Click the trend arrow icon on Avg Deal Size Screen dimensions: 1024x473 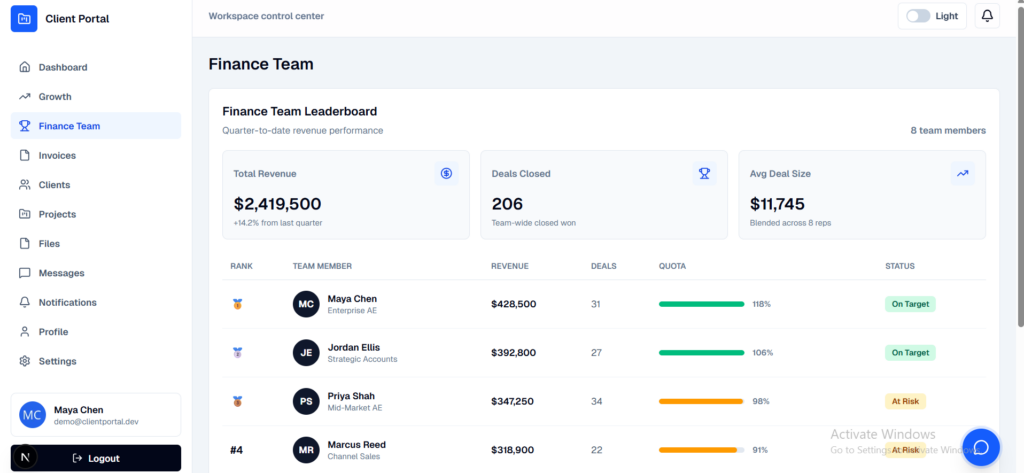[x=963, y=173]
